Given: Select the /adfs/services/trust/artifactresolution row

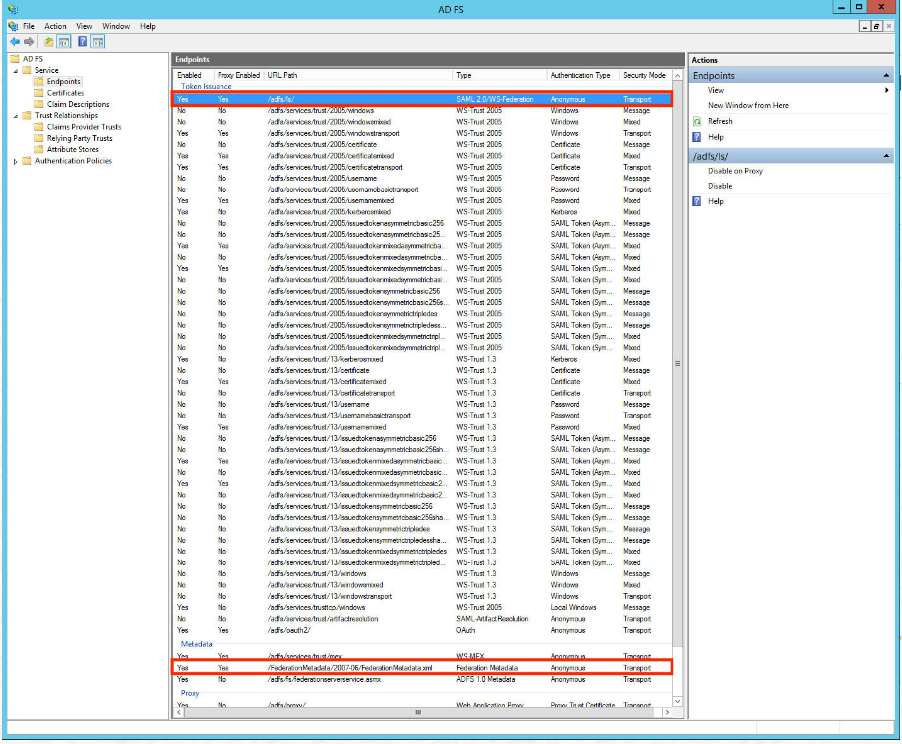Looking at the screenshot, I should tap(422, 619).
